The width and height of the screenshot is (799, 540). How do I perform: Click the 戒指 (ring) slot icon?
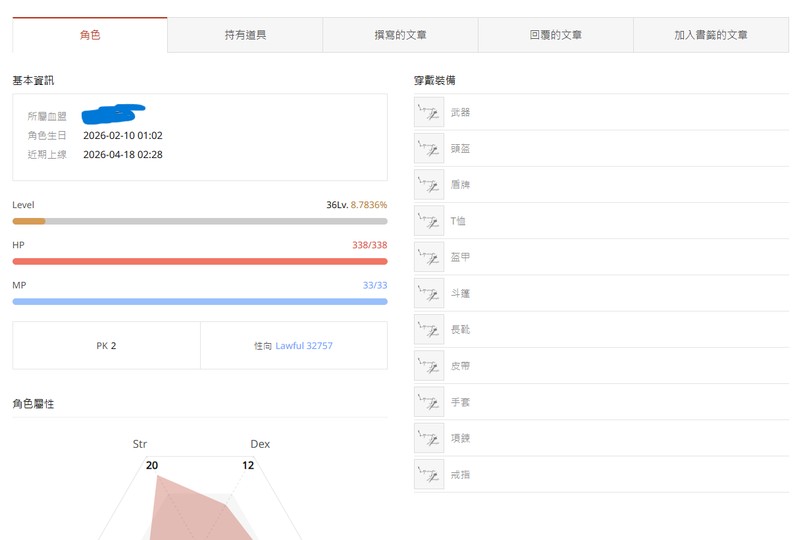click(x=429, y=475)
